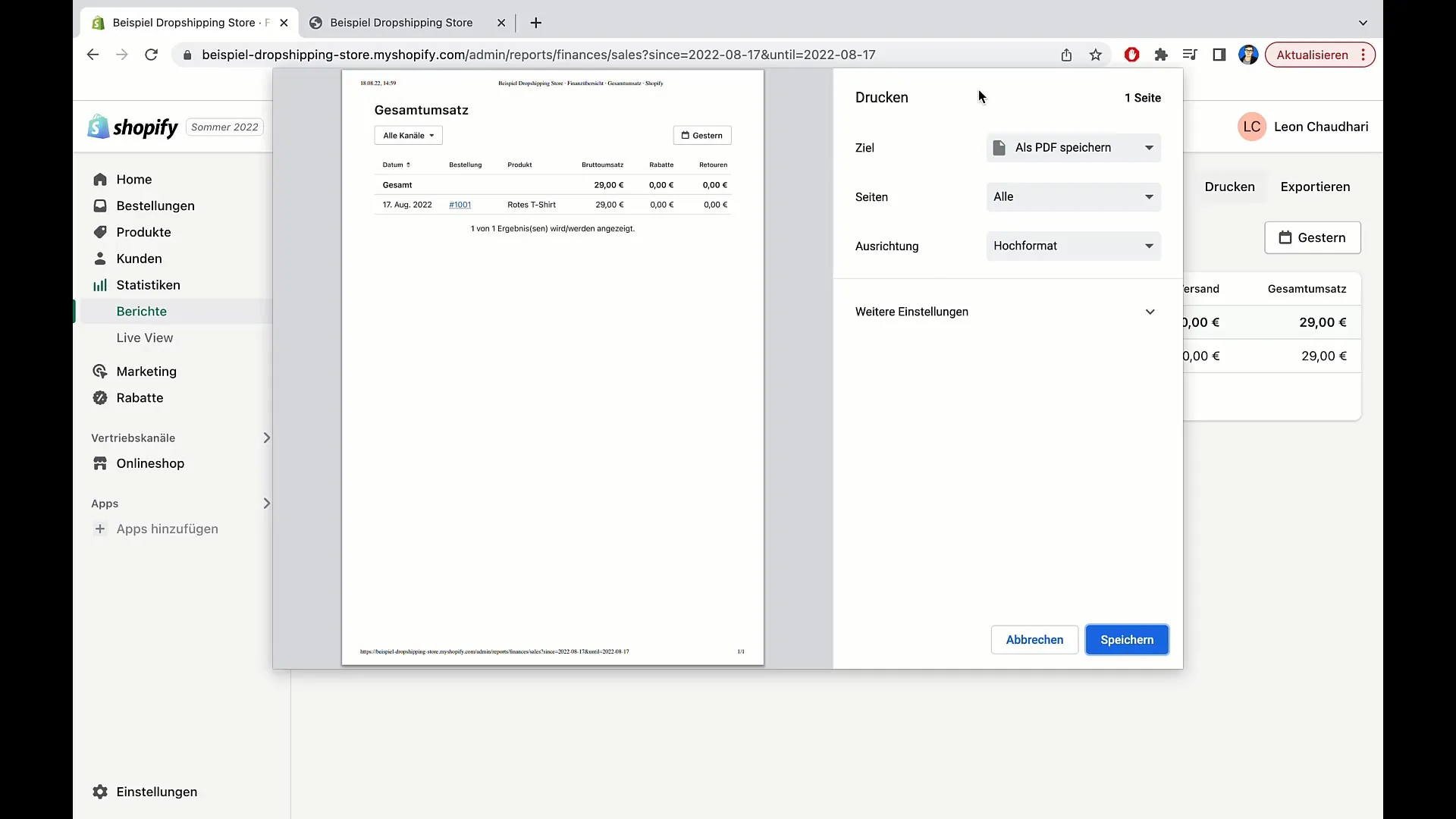Click the LC user avatar

1251,127
